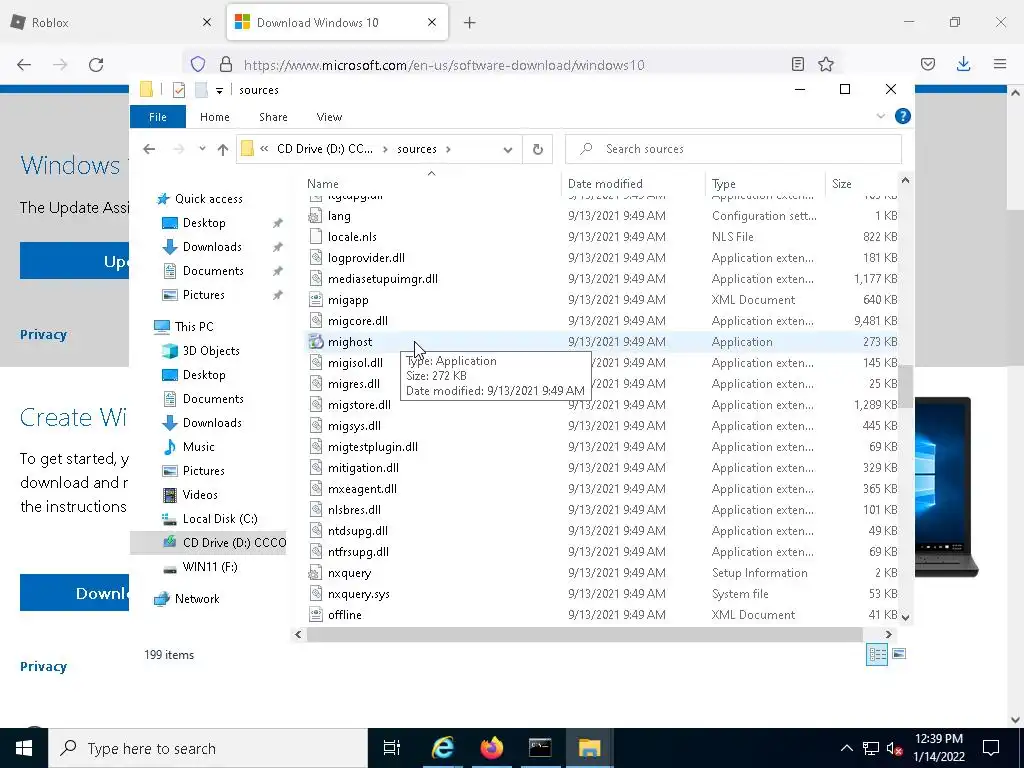
Task: Select This PC in navigation pane
Action: [x=194, y=327]
